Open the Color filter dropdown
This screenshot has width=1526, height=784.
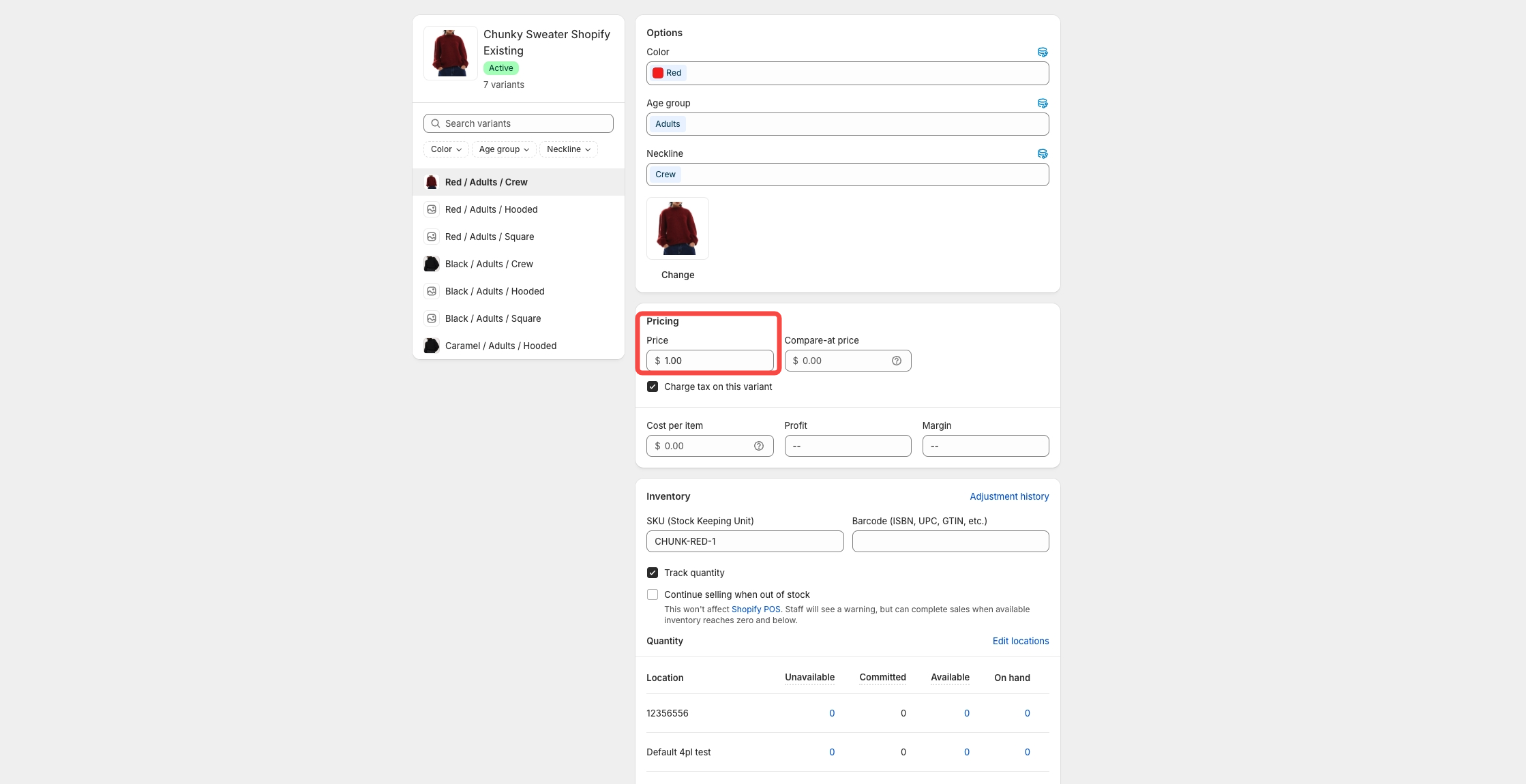(x=446, y=149)
